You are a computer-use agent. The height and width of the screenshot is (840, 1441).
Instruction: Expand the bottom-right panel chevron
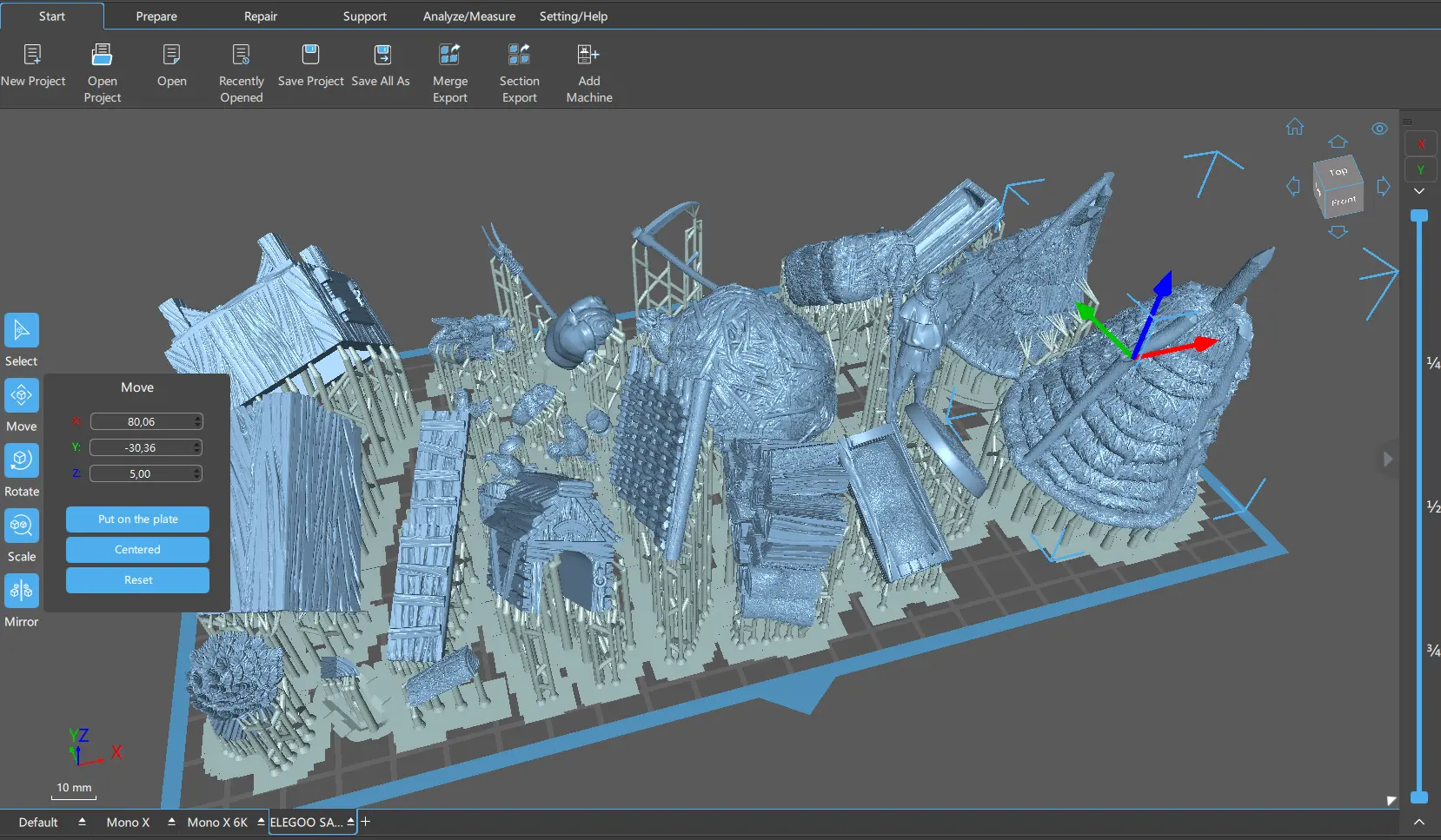(1419, 822)
